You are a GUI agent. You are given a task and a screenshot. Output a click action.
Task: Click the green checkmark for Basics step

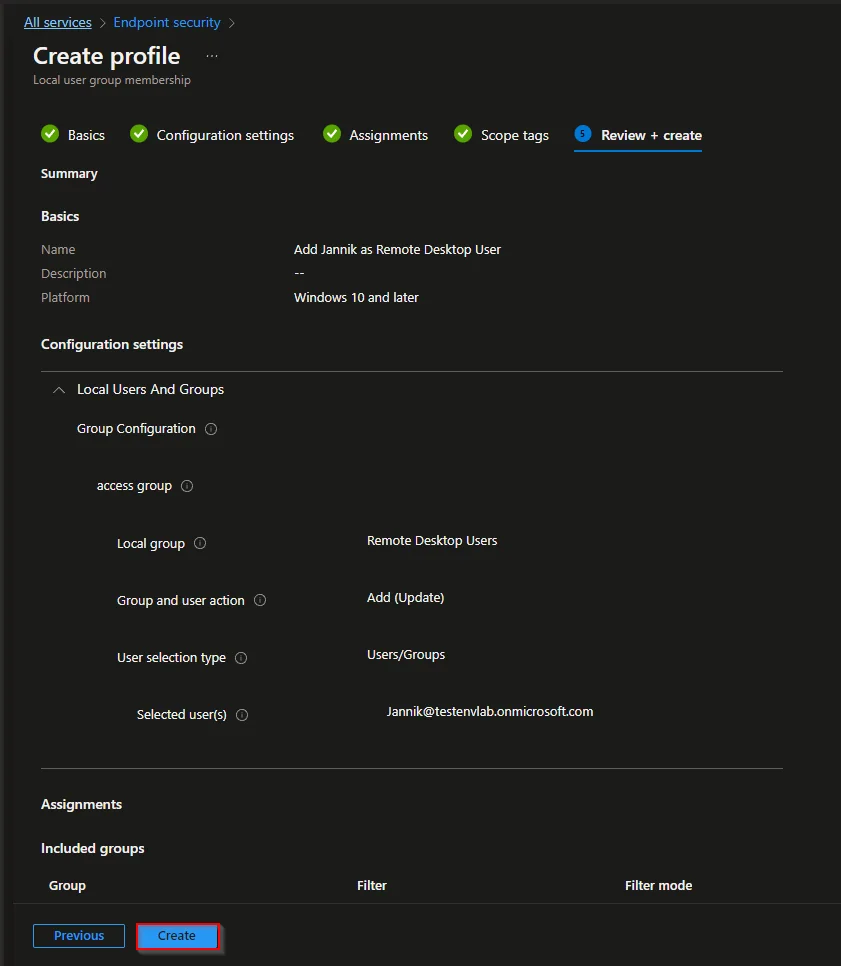[50, 134]
